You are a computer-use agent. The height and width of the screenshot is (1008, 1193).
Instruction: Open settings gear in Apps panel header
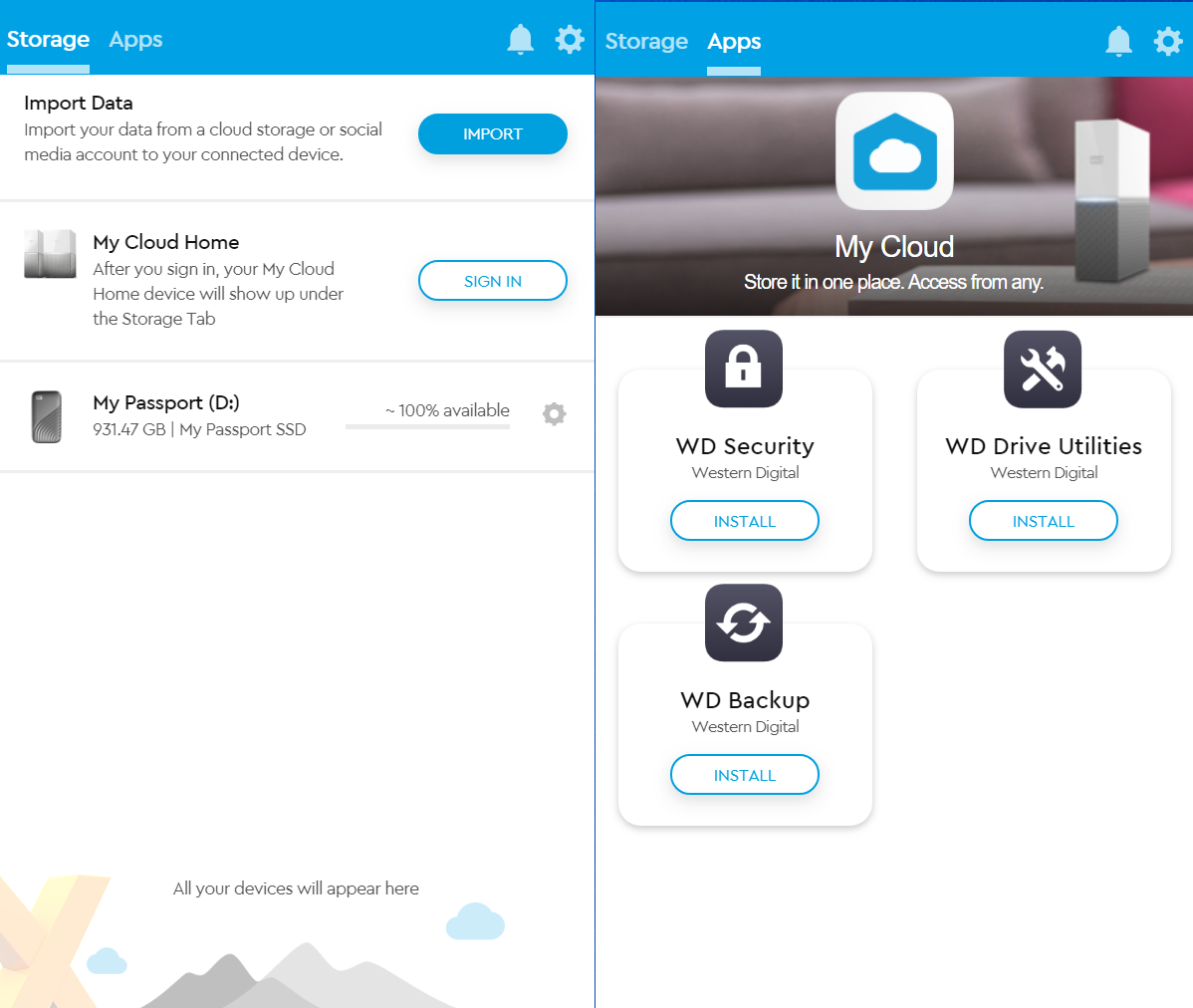tap(1168, 41)
